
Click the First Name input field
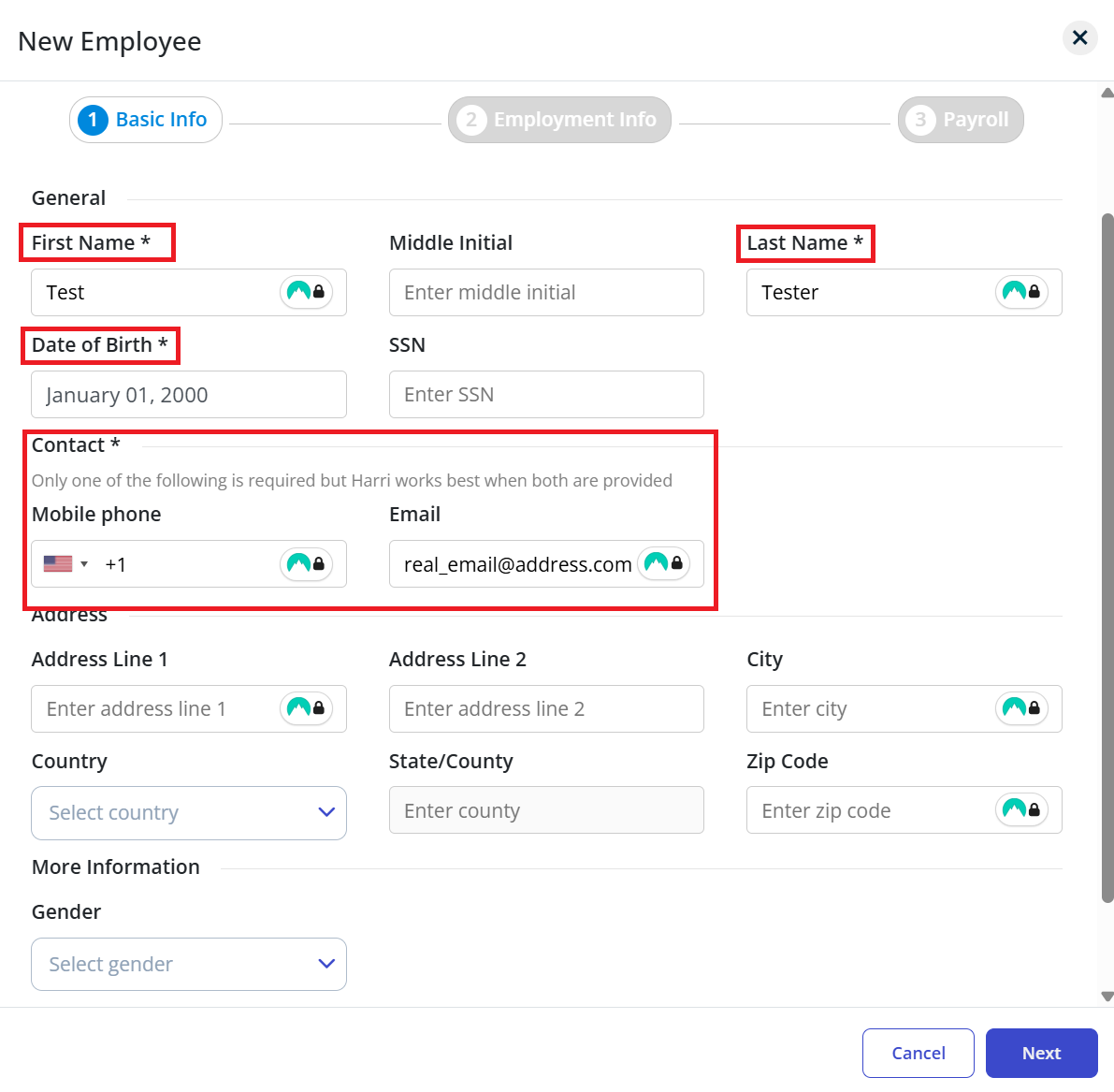pyautogui.click(x=189, y=292)
